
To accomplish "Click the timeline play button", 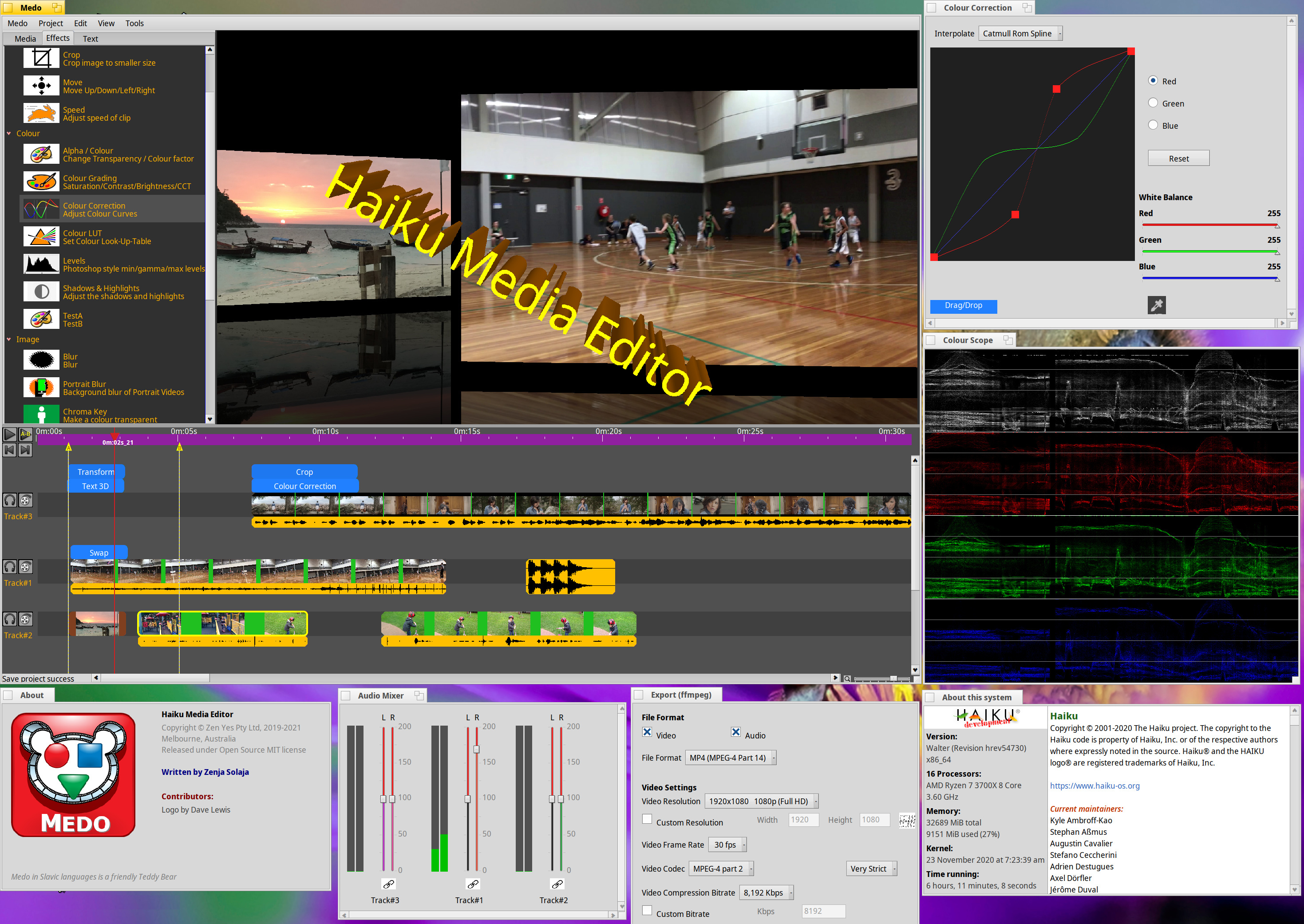I will pyautogui.click(x=10, y=434).
